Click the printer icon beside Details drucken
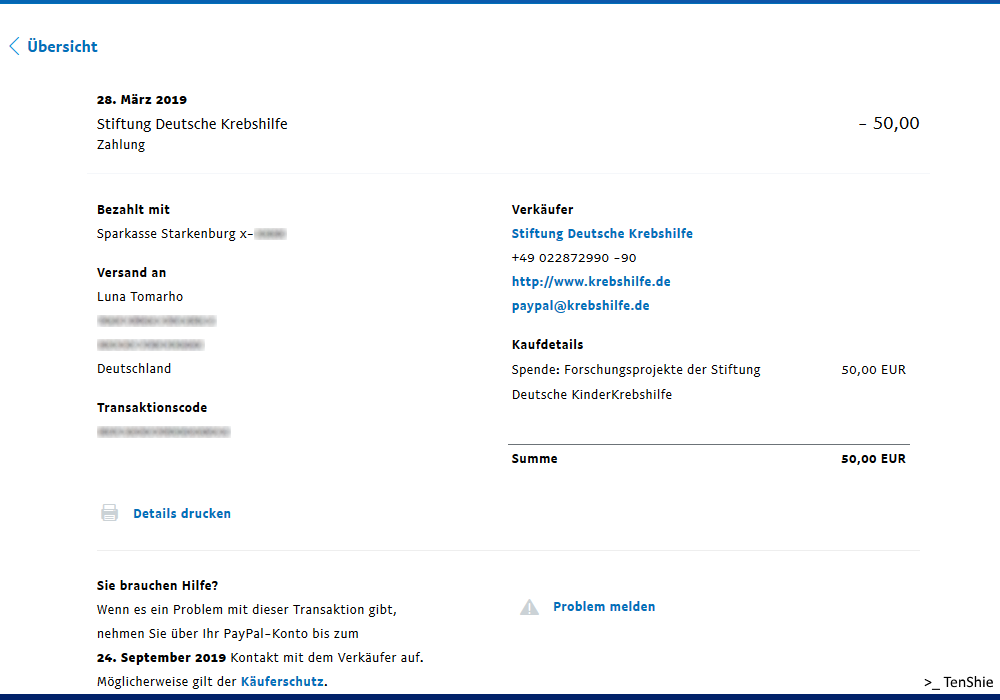The height and width of the screenshot is (700, 1000). pos(110,513)
